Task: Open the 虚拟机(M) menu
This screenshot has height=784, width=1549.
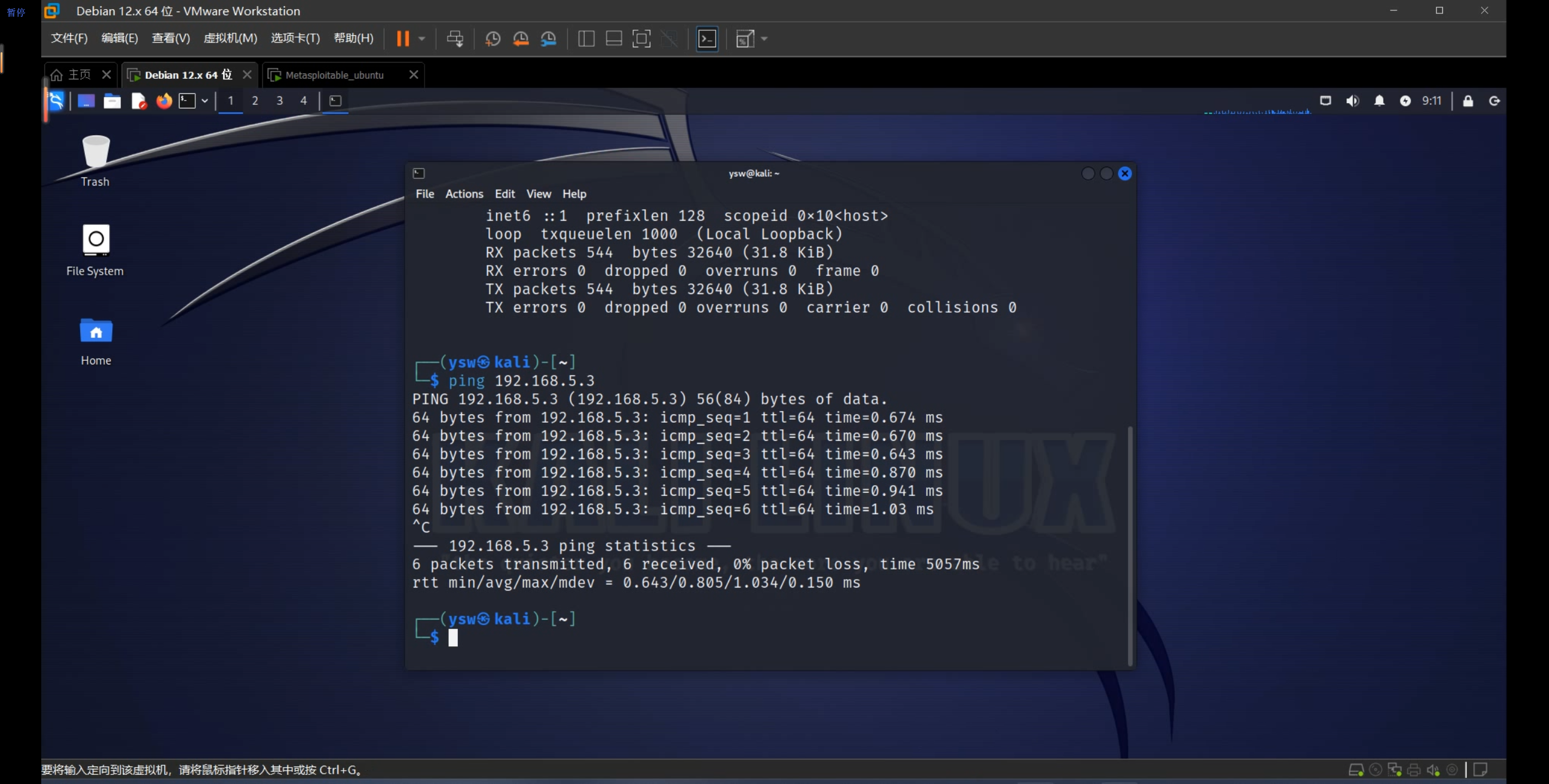Action: tap(230, 38)
